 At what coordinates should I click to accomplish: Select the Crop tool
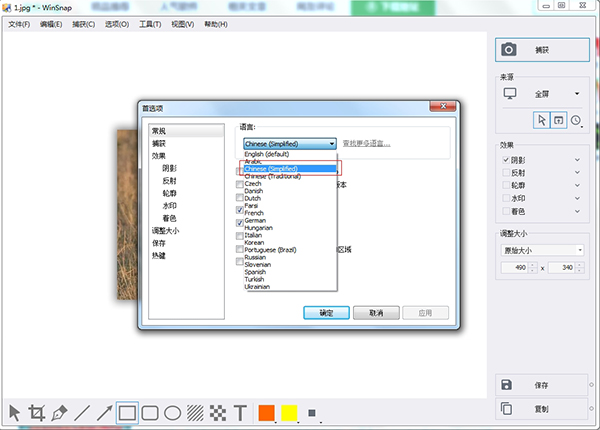[x=37, y=413]
